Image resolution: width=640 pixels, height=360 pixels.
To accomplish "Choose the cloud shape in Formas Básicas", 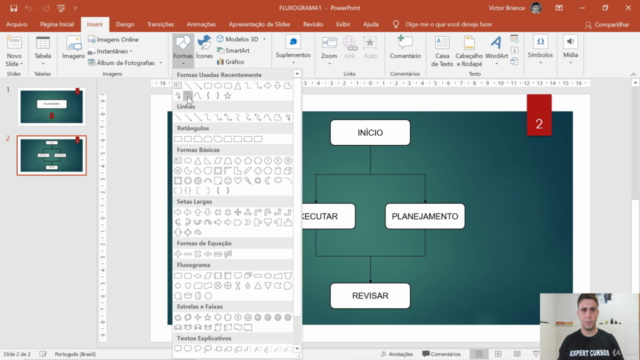I will 278,180.
